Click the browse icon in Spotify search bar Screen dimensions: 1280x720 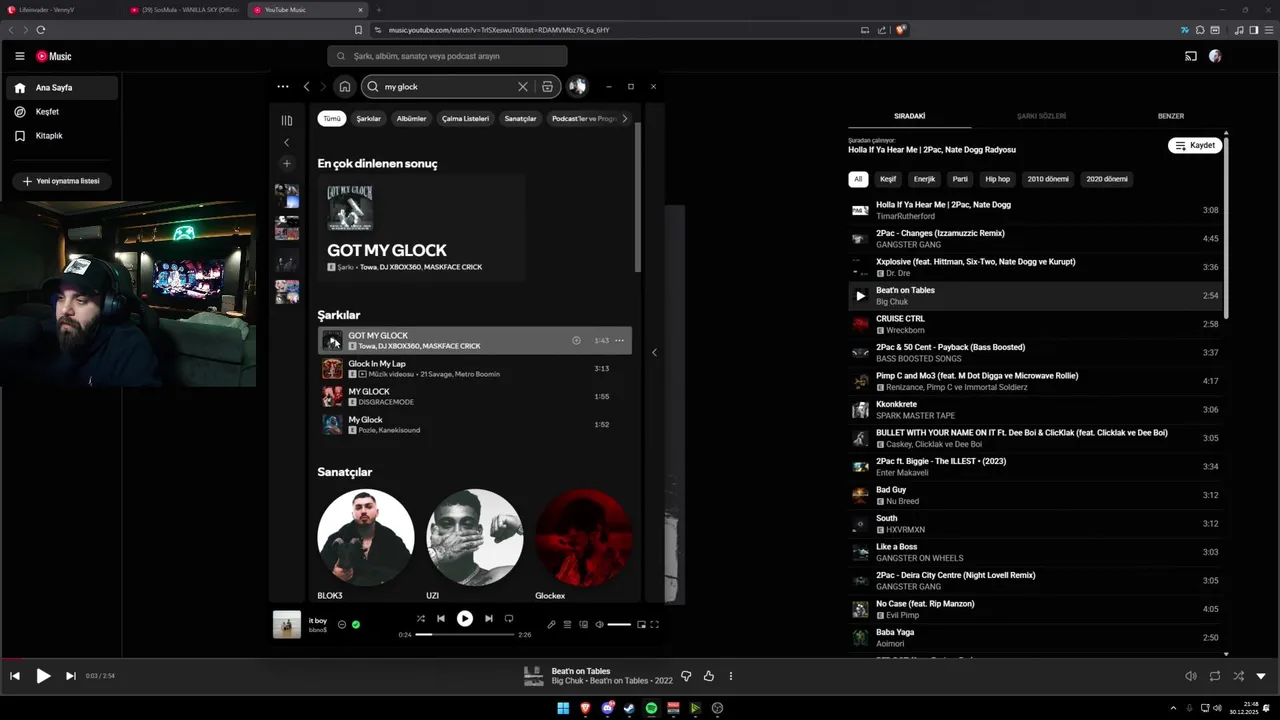click(547, 87)
